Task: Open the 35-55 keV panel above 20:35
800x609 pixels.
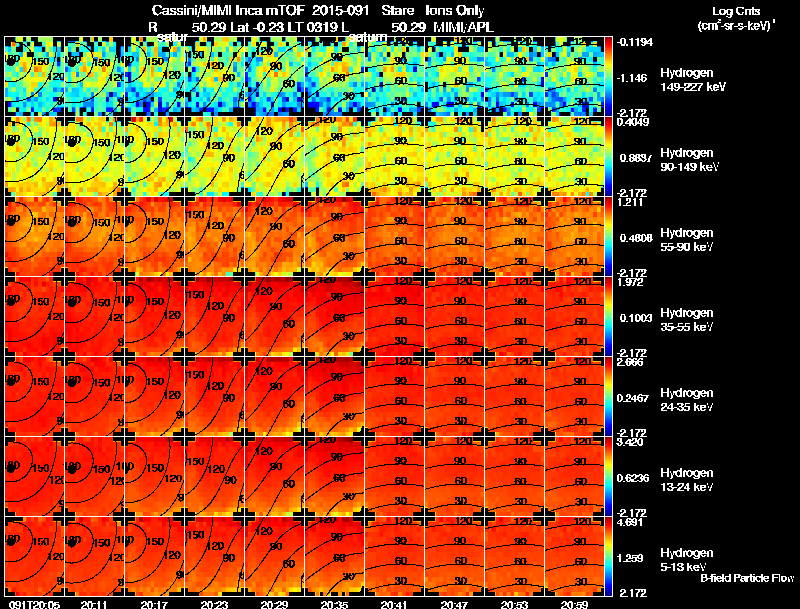Action: coord(334,316)
